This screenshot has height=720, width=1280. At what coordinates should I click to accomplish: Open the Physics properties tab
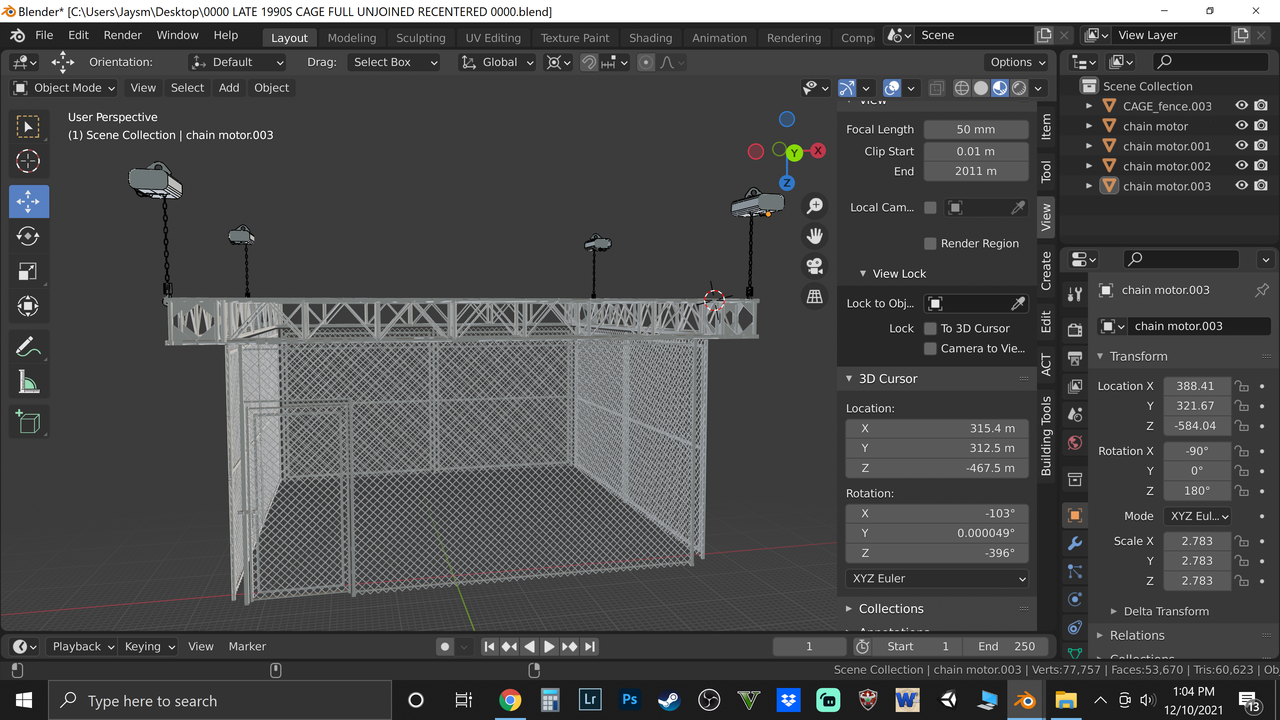pyautogui.click(x=1075, y=599)
